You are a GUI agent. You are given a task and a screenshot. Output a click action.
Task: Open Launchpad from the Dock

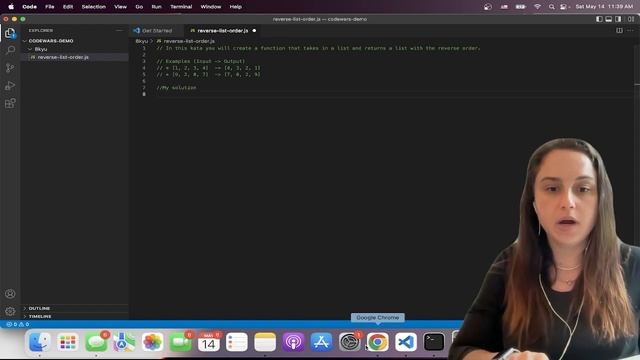point(68,342)
